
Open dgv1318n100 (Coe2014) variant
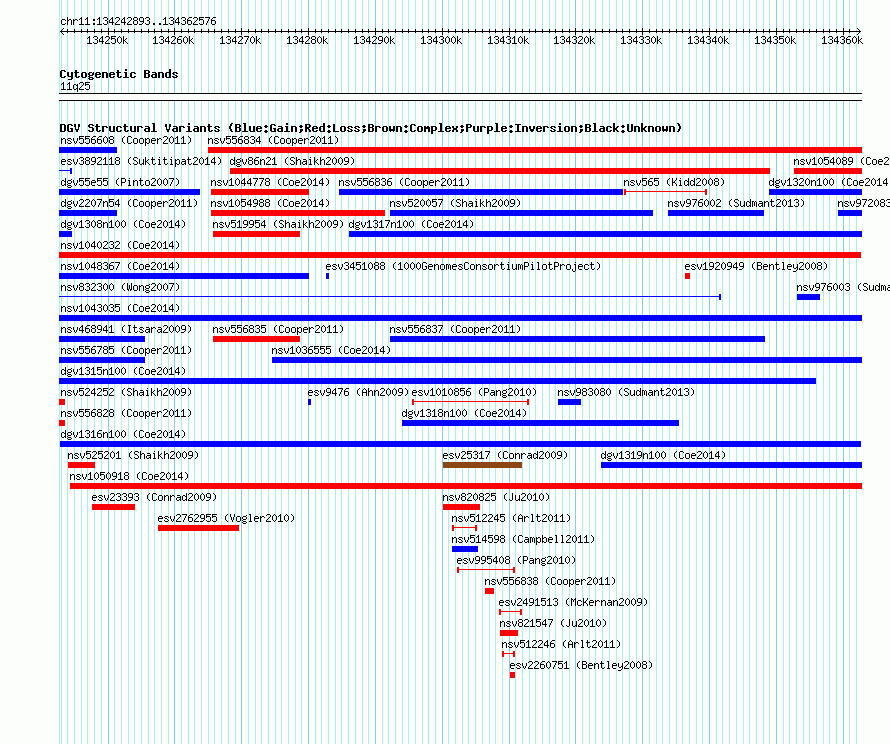464,413
